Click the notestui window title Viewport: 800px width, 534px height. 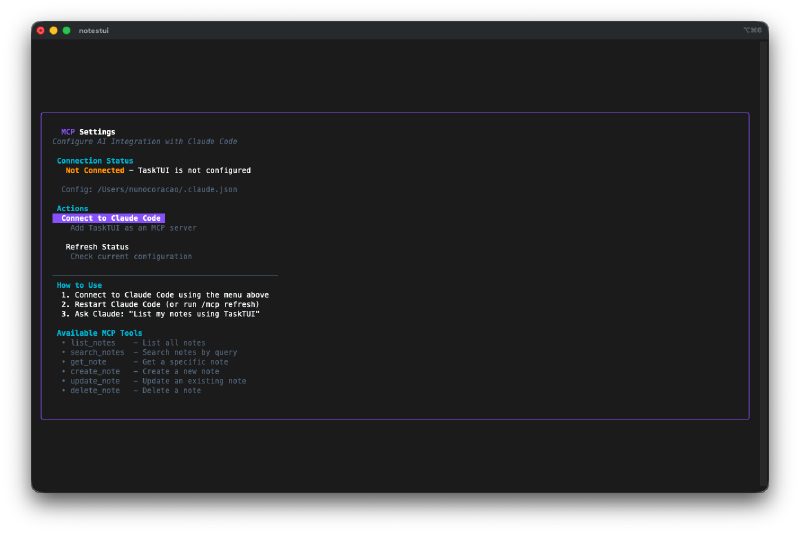[x=94, y=31]
